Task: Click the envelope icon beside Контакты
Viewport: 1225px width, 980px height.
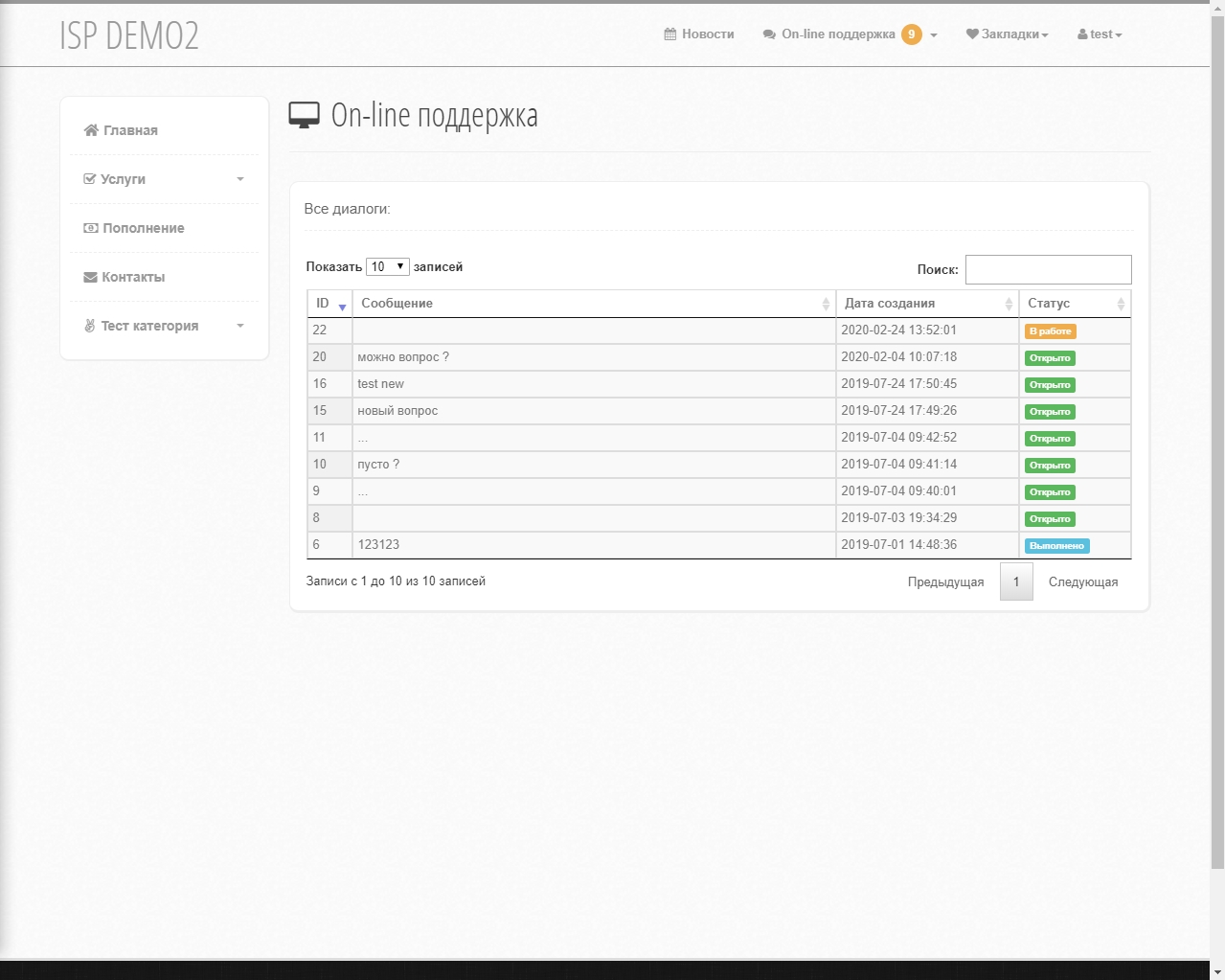Action: click(90, 277)
